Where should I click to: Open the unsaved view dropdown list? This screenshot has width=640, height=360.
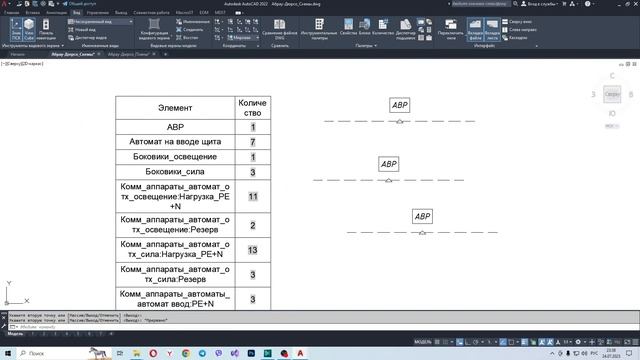[x=100, y=22]
